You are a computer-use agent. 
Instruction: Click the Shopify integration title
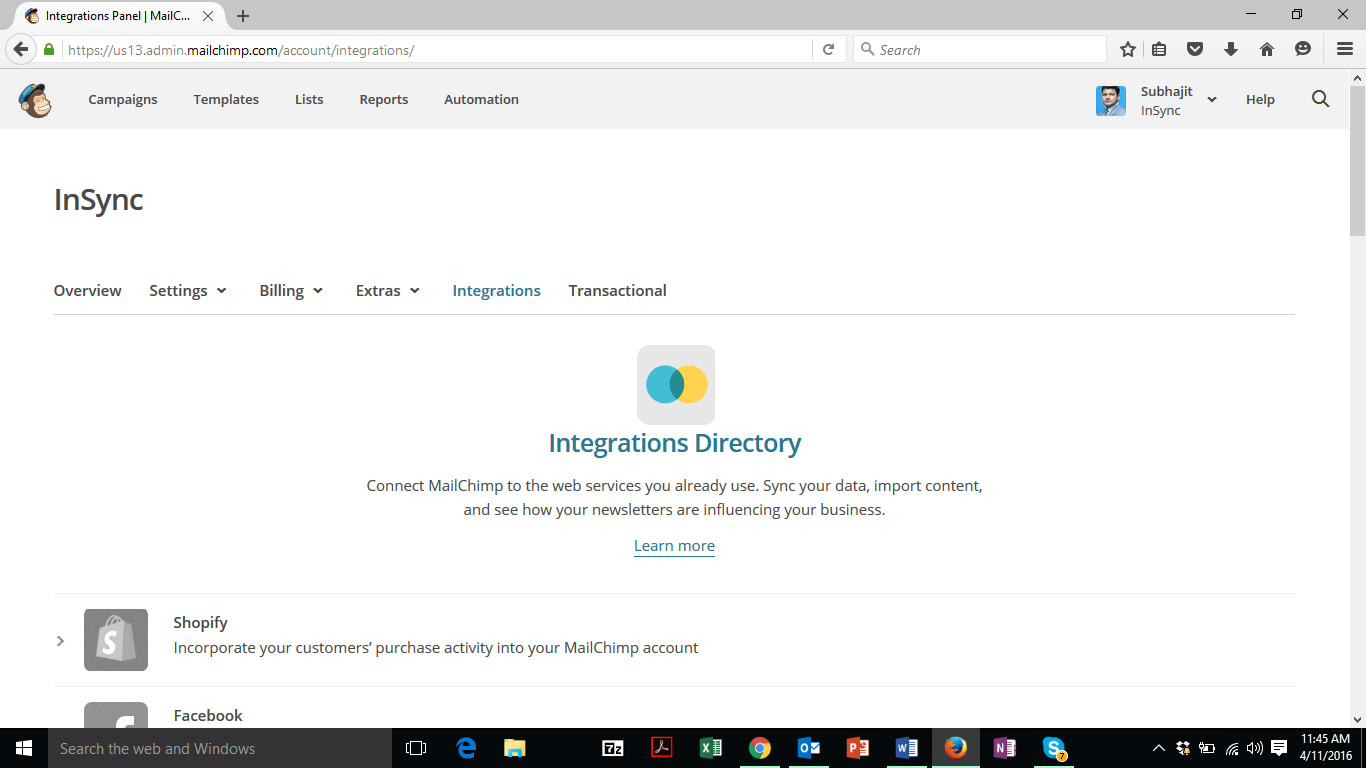tap(200, 622)
